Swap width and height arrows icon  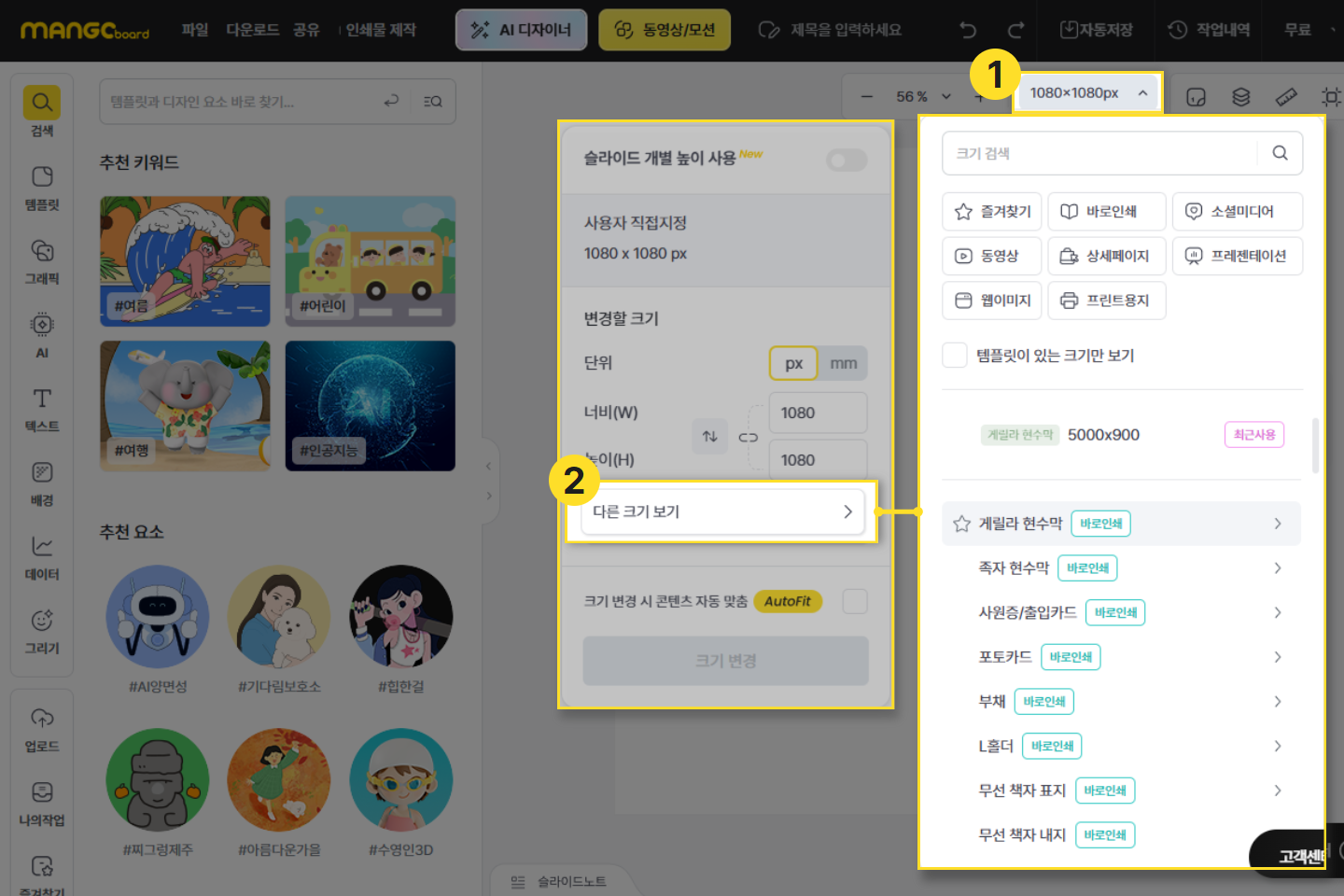click(709, 436)
